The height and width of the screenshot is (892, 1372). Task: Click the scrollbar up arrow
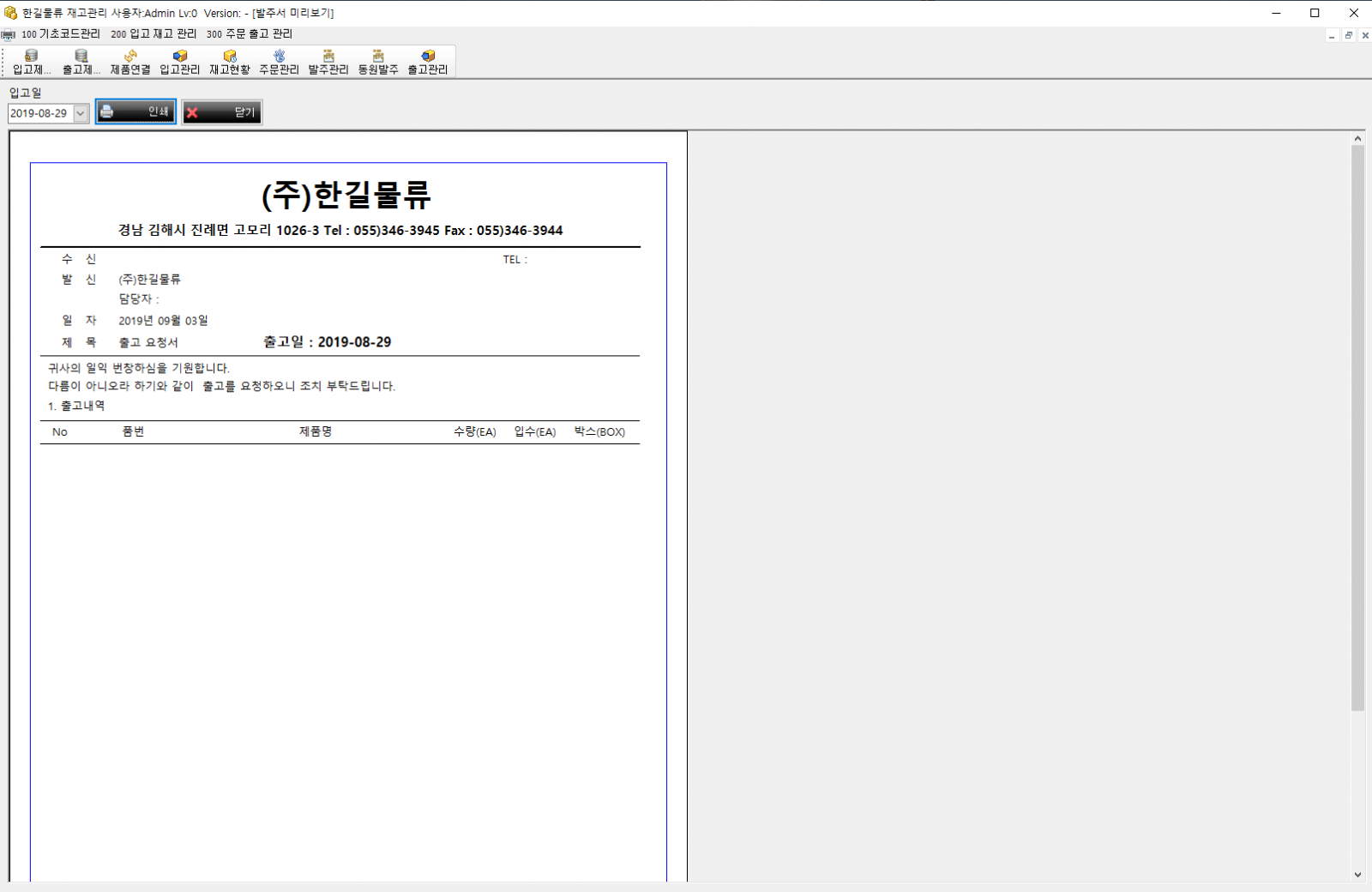(1357, 138)
